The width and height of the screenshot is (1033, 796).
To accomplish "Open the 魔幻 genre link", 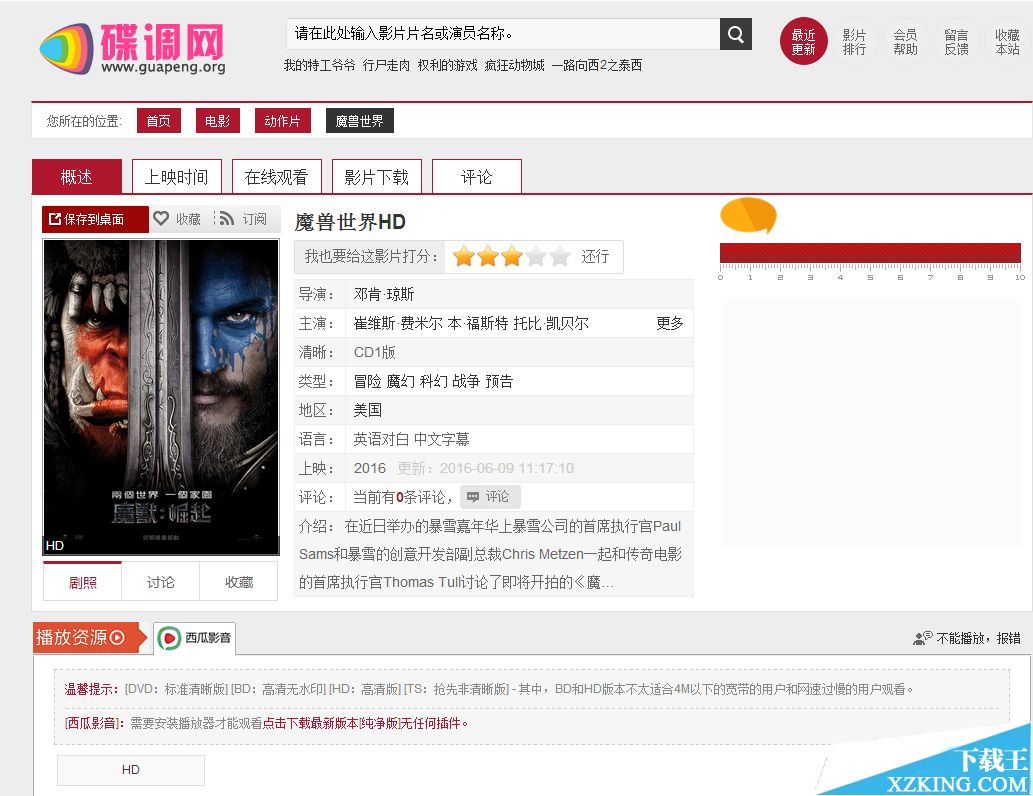I will (401, 382).
